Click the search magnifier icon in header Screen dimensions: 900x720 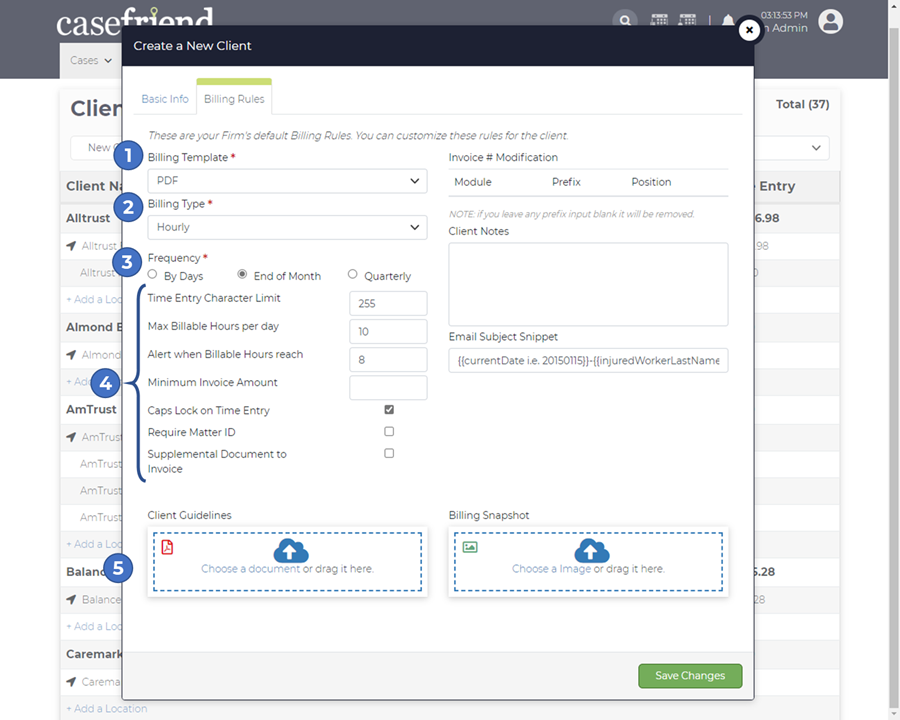click(624, 21)
